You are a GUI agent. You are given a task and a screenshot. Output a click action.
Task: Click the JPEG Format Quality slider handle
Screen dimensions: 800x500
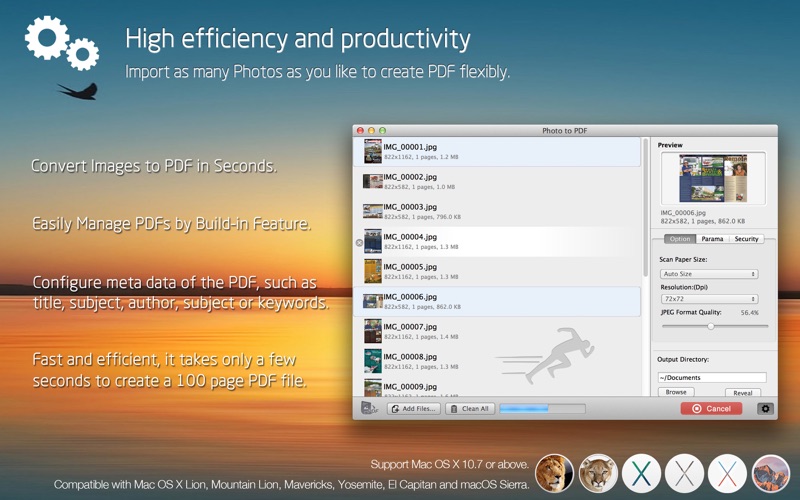tap(711, 327)
